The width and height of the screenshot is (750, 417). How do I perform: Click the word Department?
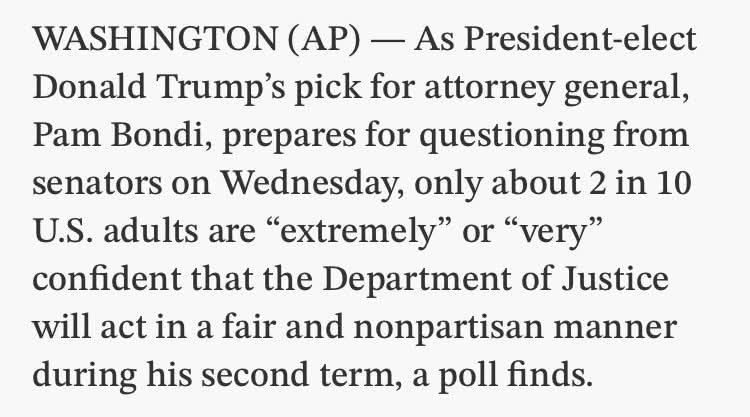tap(417, 280)
